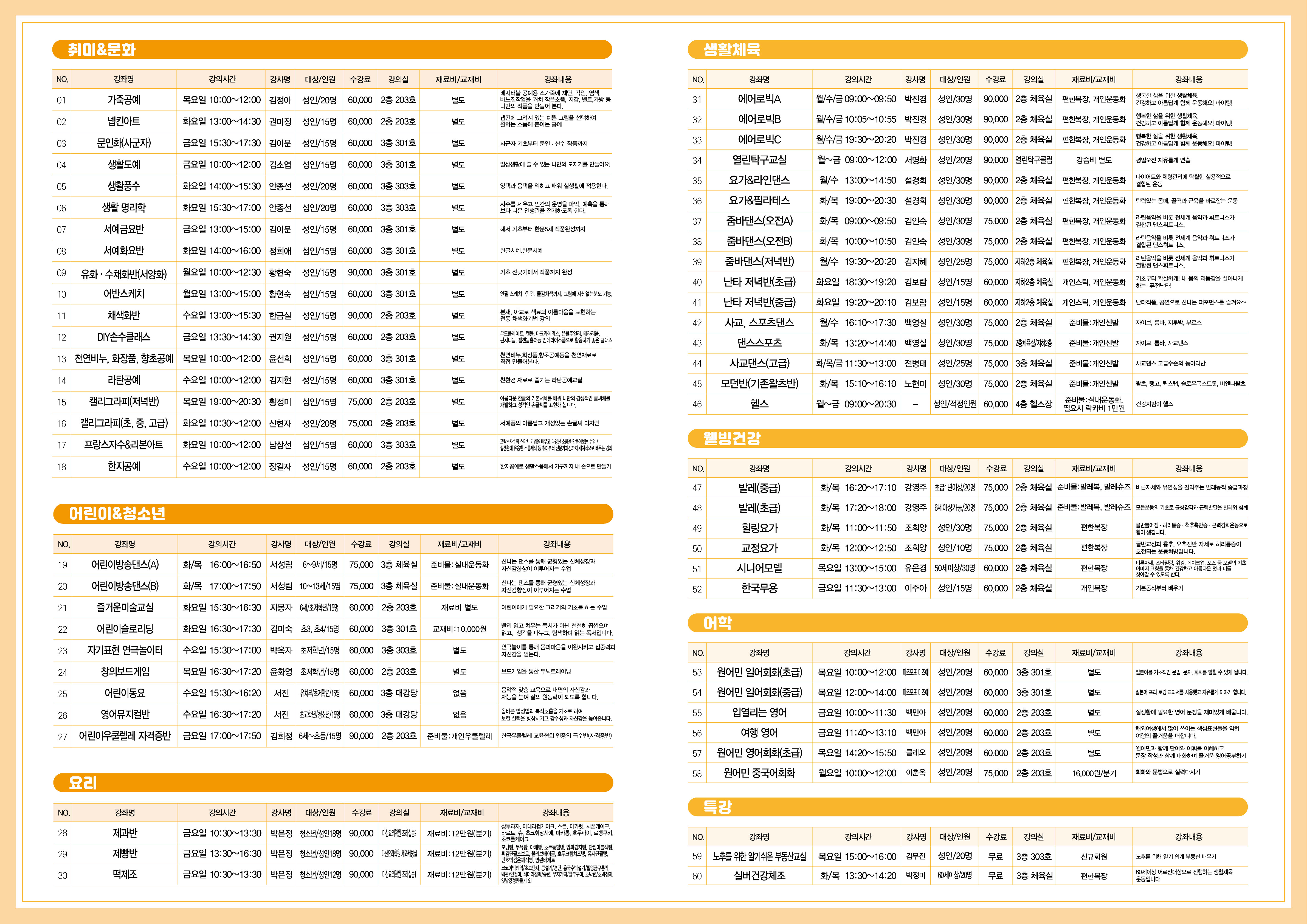The width and height of the screenshot is (1307, 924).
Task: Click the 어린이우쿨렐레 자격증반 course cell
Action: (125, 736)
